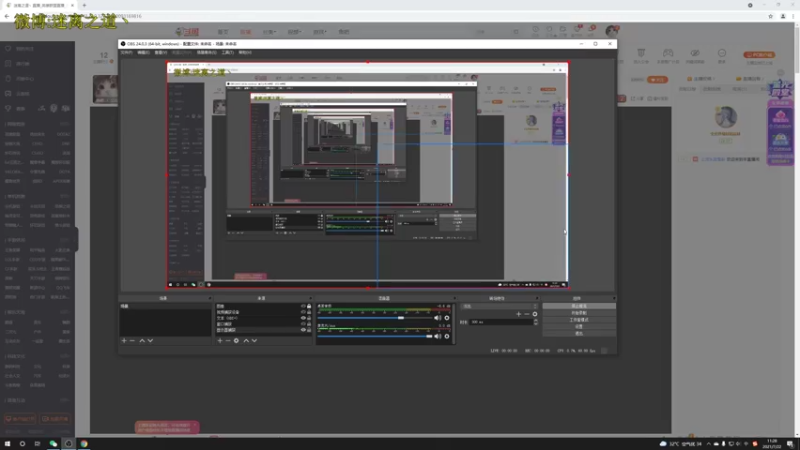Open Chrome from the taskbar
This screenshot has height=450, width=800.
pyautogui.click(x=84, y=444)
